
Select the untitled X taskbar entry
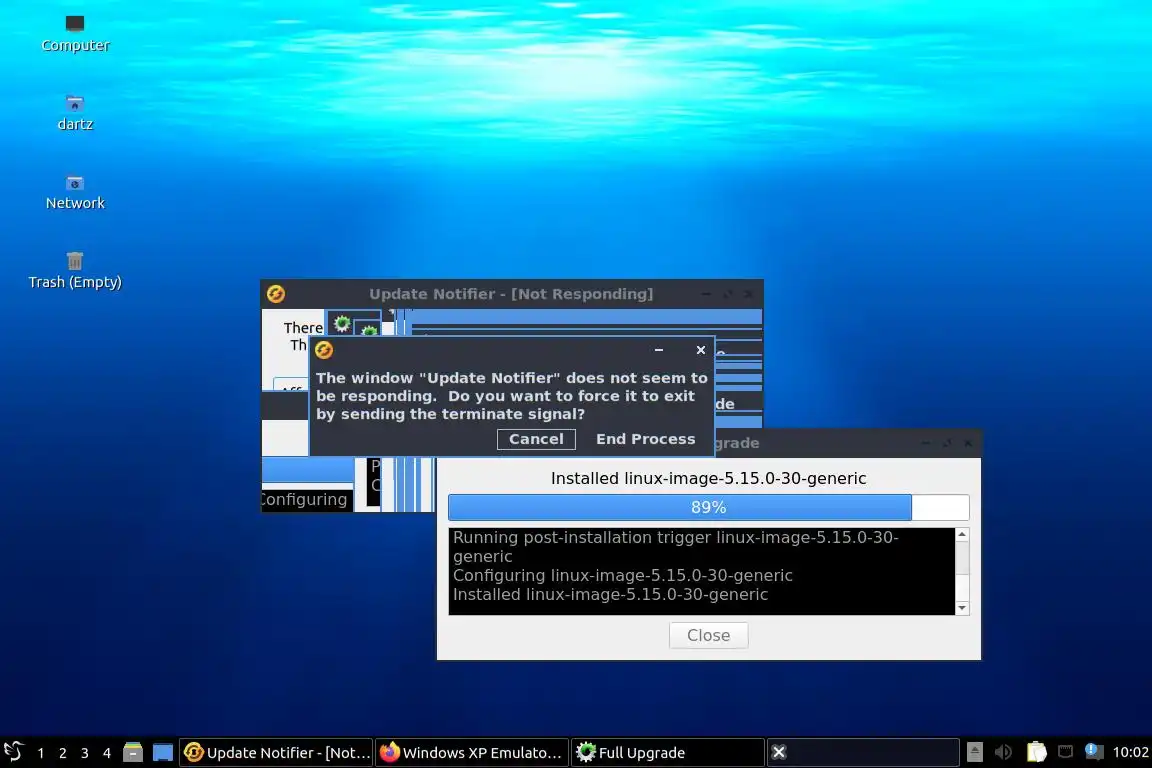863,753
